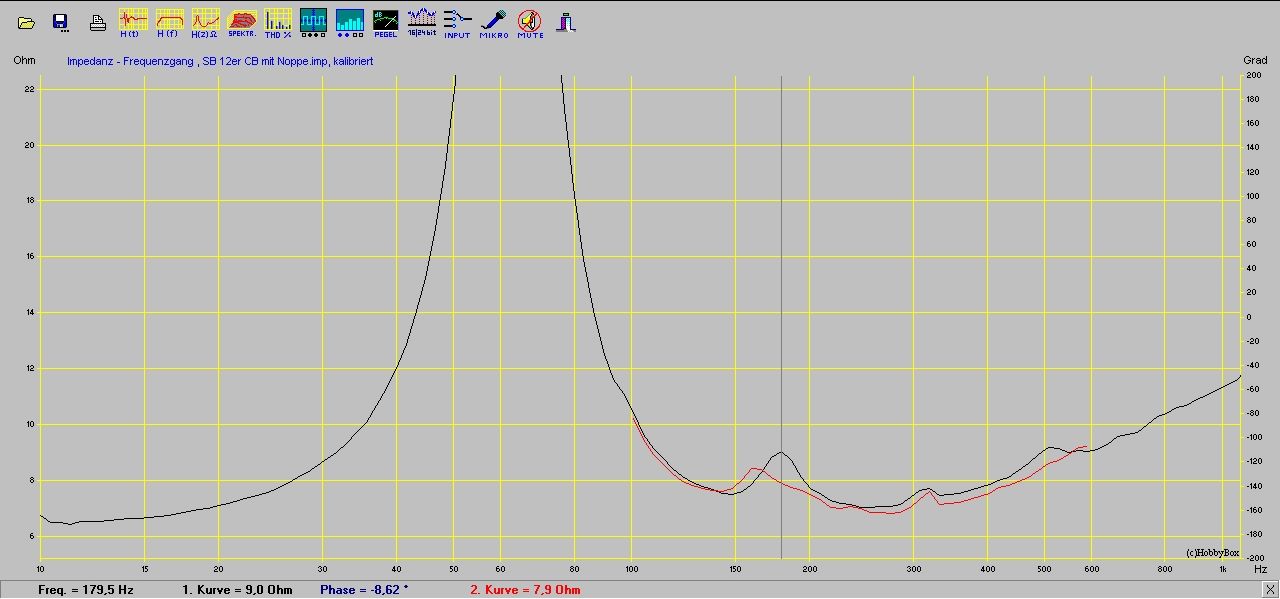Image resolution: width=1280 pixels, height=599 pixels.
Task: Open the THD % distortion measurement
Action: pos(278,22)
